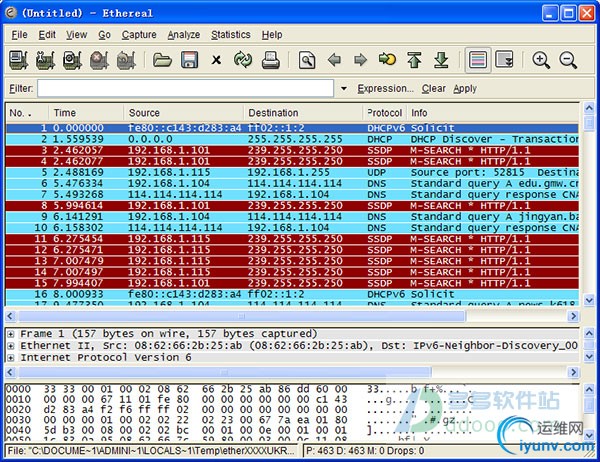Start a new live capture icon
Image resolution: width=600 pixels, height=462 pixels.
[72, 60]
